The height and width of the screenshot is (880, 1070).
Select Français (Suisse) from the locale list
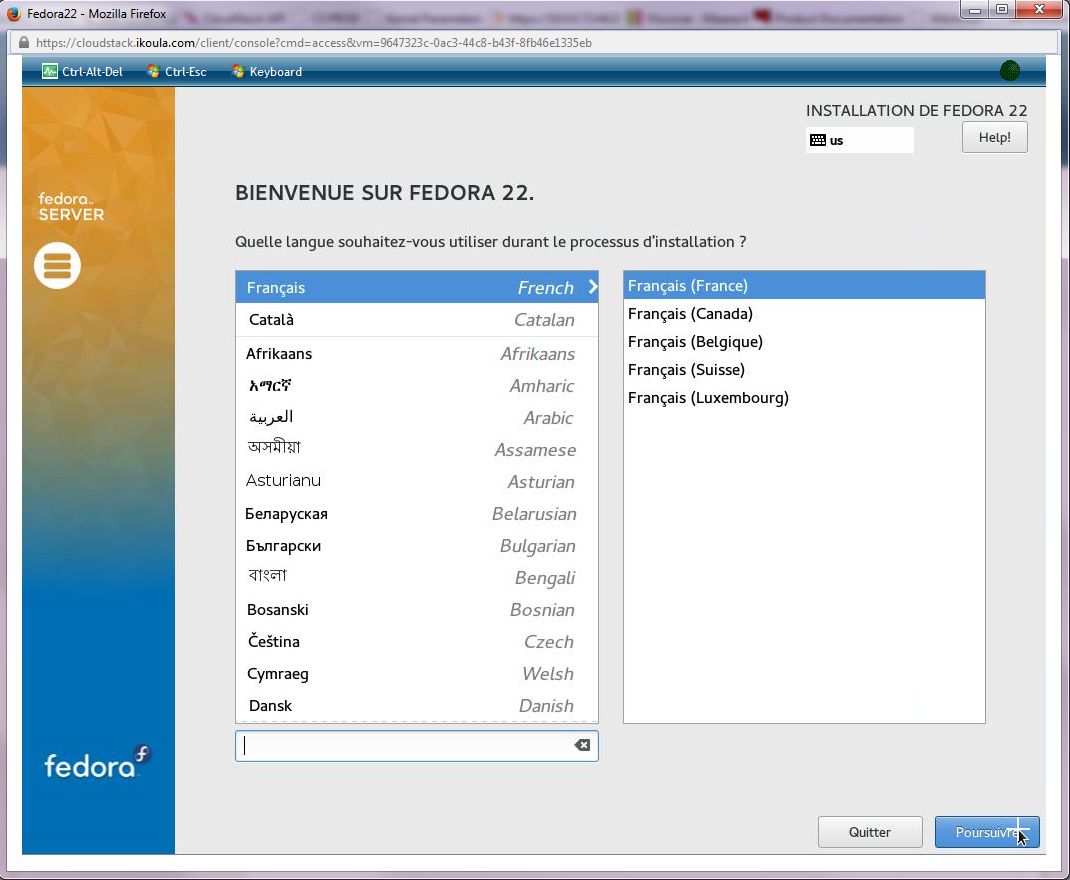[686, 369]
